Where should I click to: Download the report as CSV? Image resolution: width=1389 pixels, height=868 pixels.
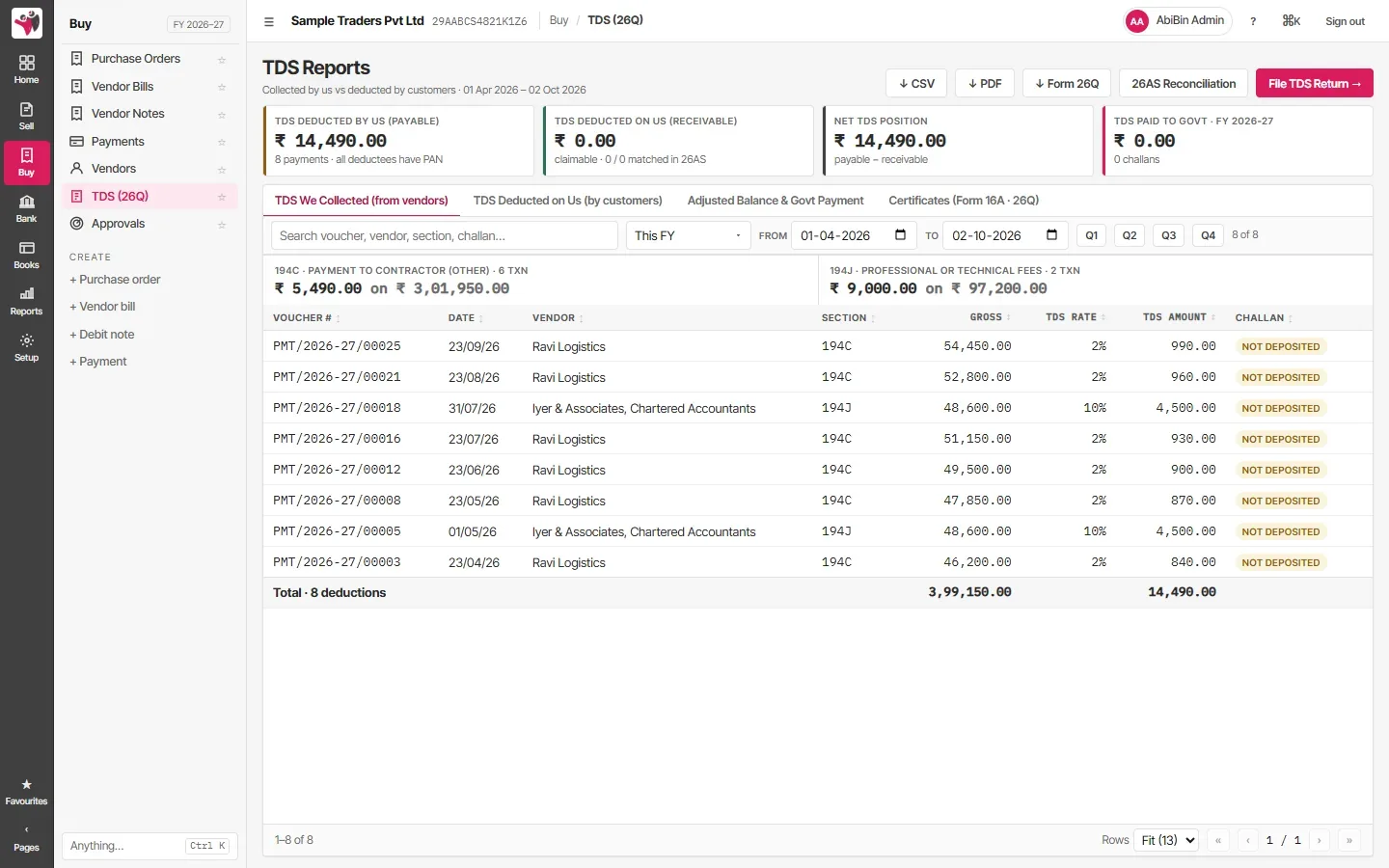click(916, 83)
